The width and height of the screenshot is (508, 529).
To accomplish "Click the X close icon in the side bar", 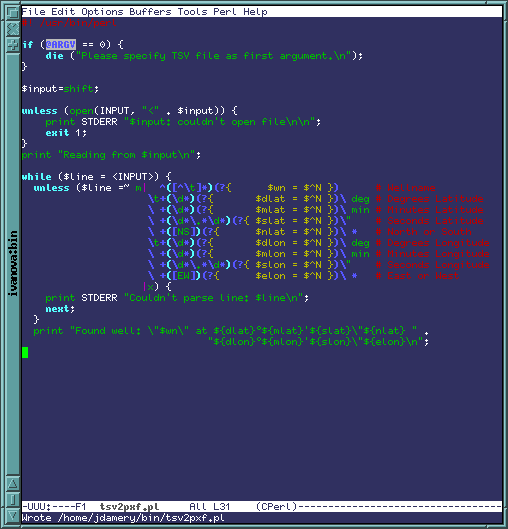I will (x=13, y=29).
